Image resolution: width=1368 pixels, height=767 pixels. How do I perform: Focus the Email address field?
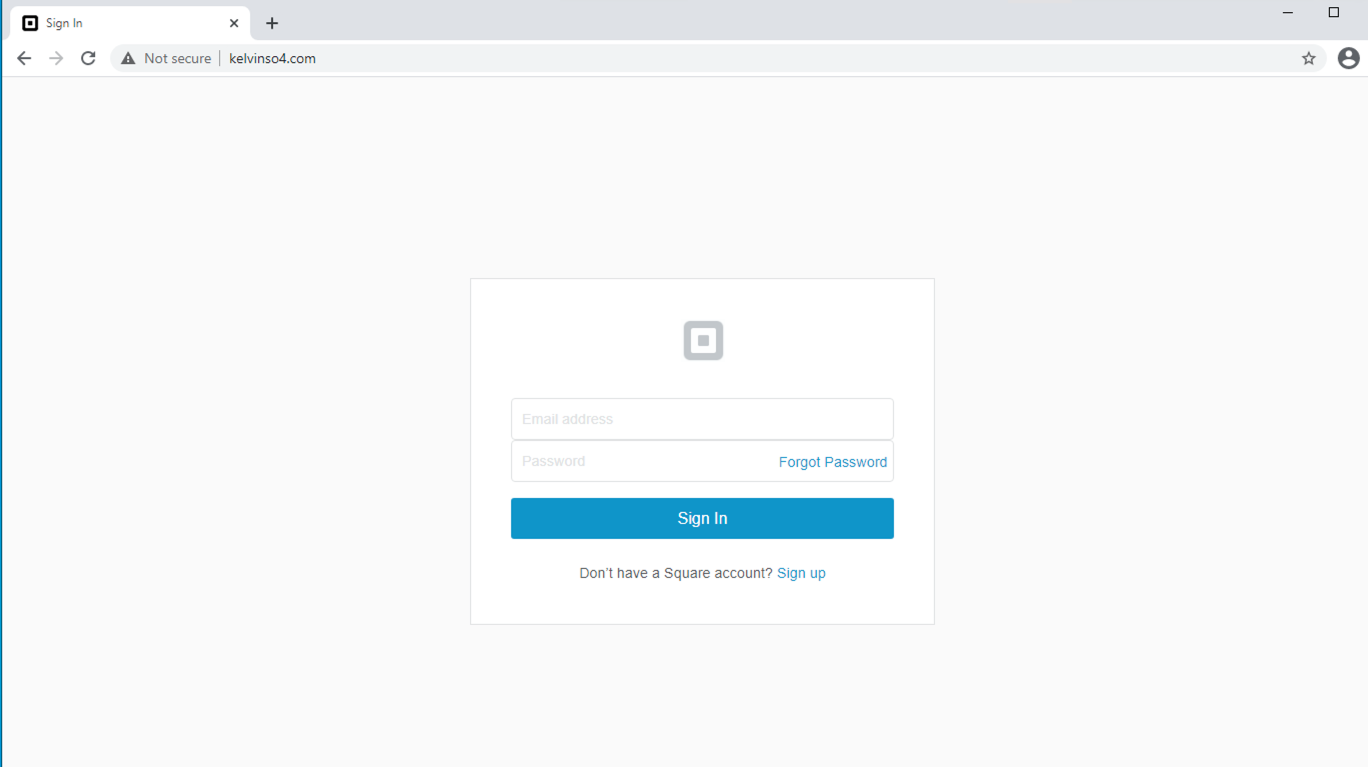click(702, 419)
